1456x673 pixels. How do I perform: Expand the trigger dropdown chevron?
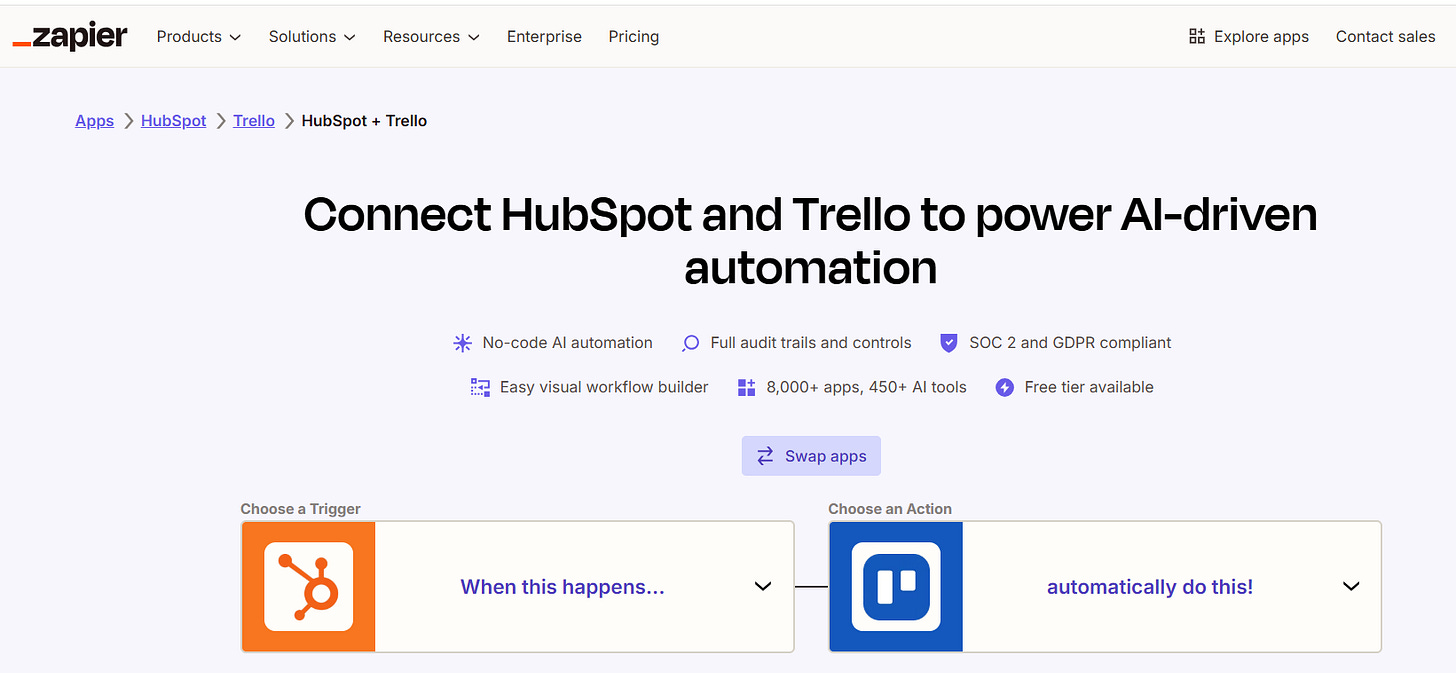(x=763, y=586)
